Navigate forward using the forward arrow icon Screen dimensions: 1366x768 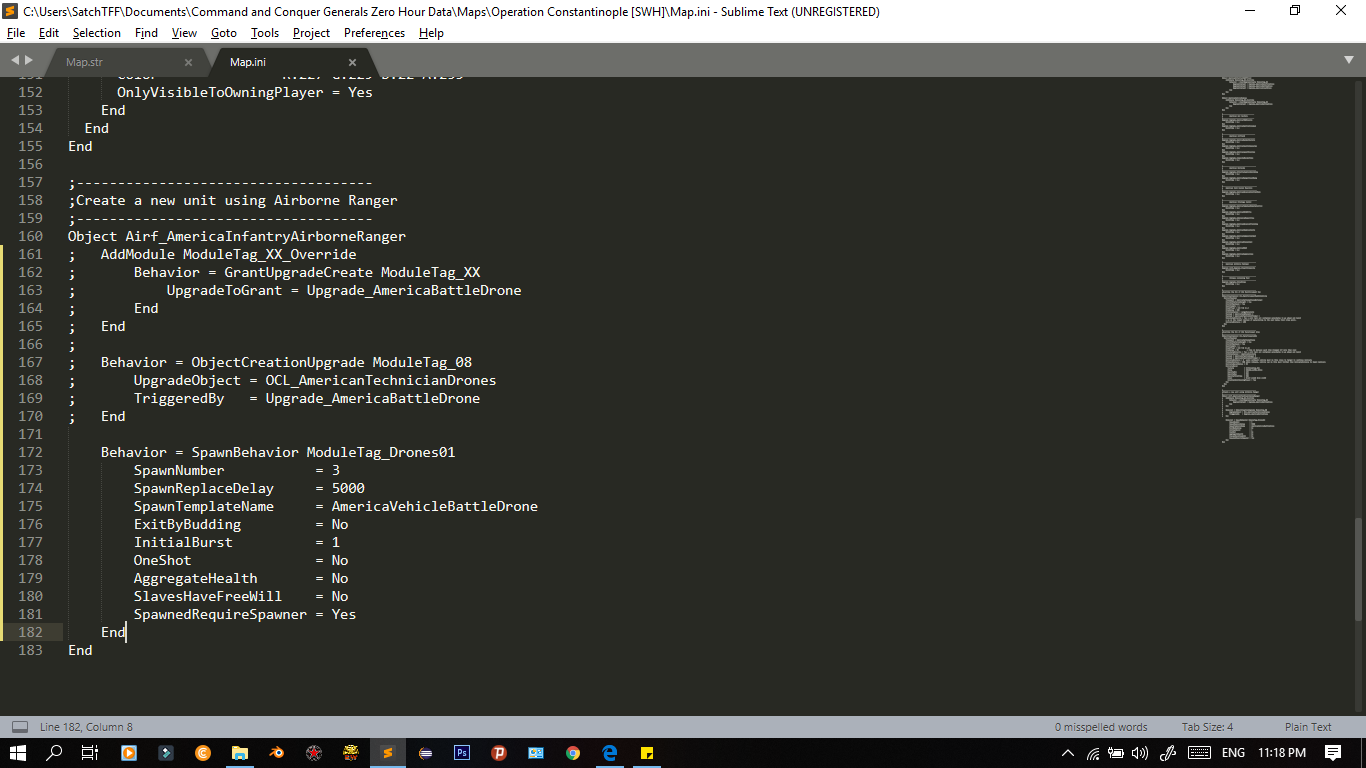pyautogui.click(x=28, y=60)
